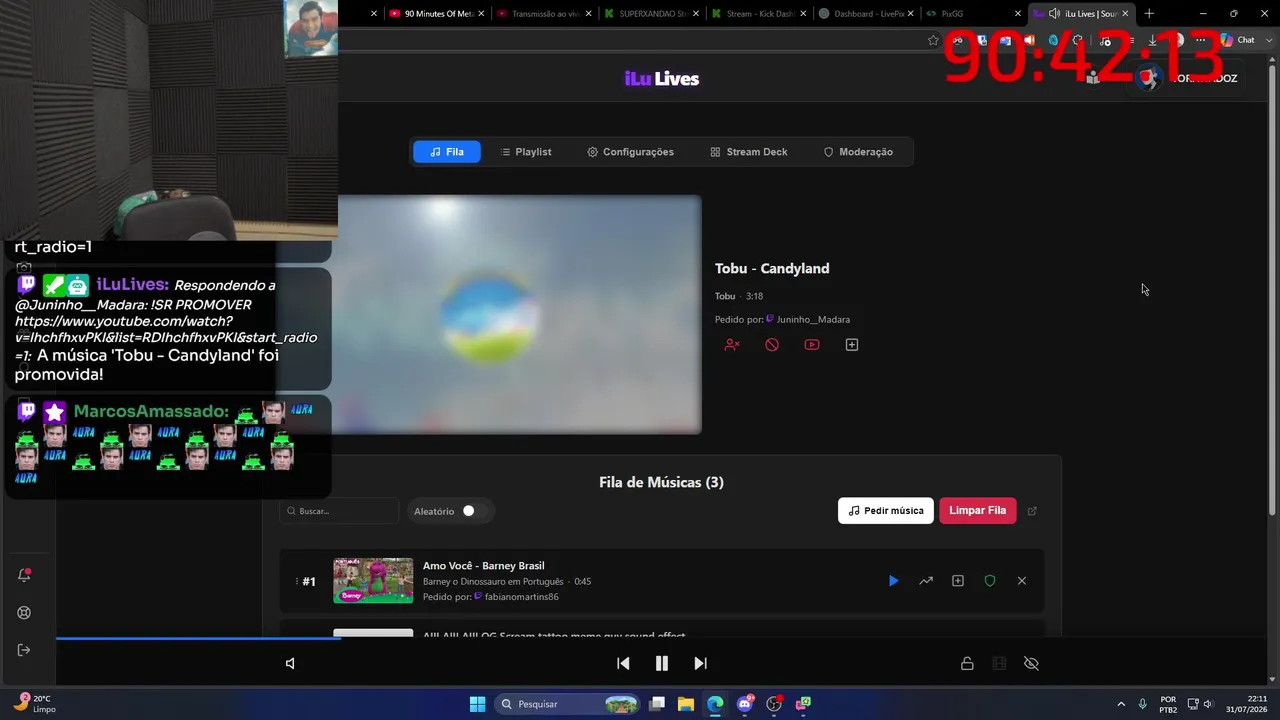
Task: Click the support lifebuoy icon in sidebar
Action: 25,613
